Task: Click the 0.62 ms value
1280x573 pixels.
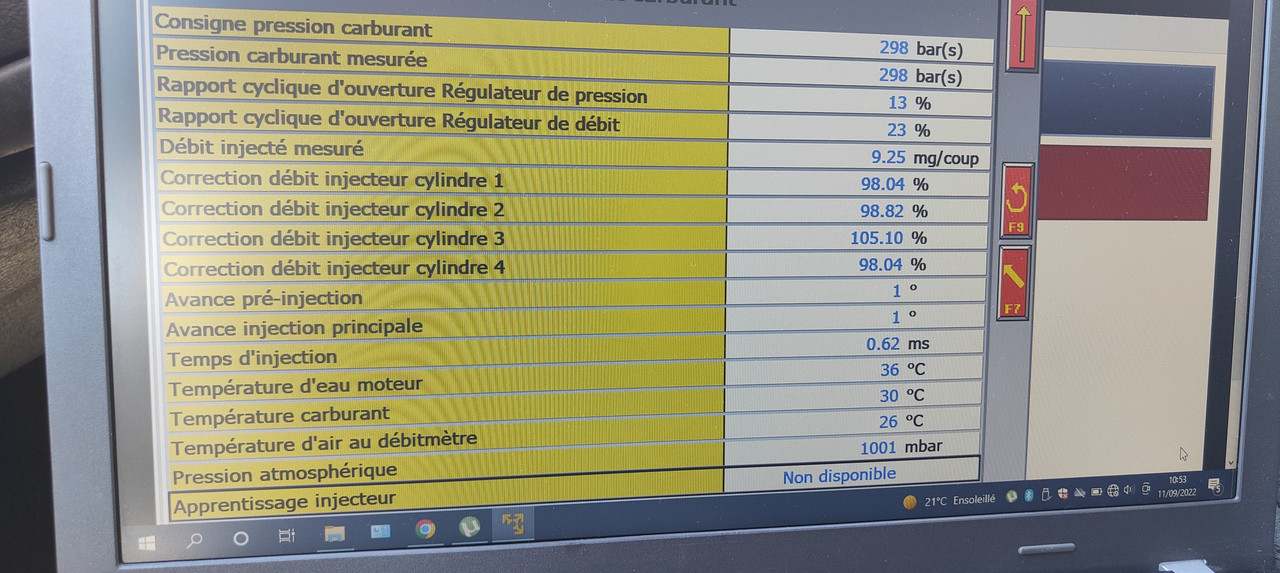Action: [898, 343]
